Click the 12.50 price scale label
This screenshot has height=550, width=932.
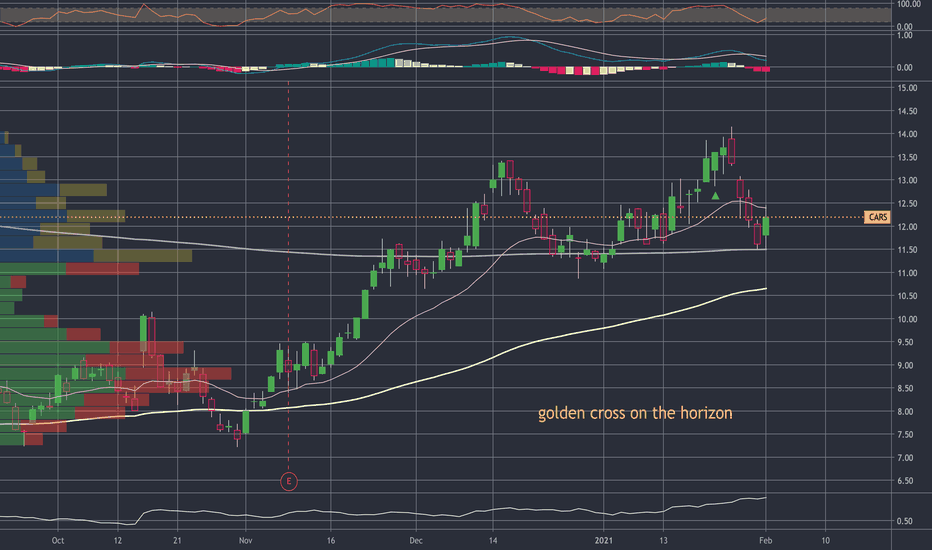click(x=907, y=204)
